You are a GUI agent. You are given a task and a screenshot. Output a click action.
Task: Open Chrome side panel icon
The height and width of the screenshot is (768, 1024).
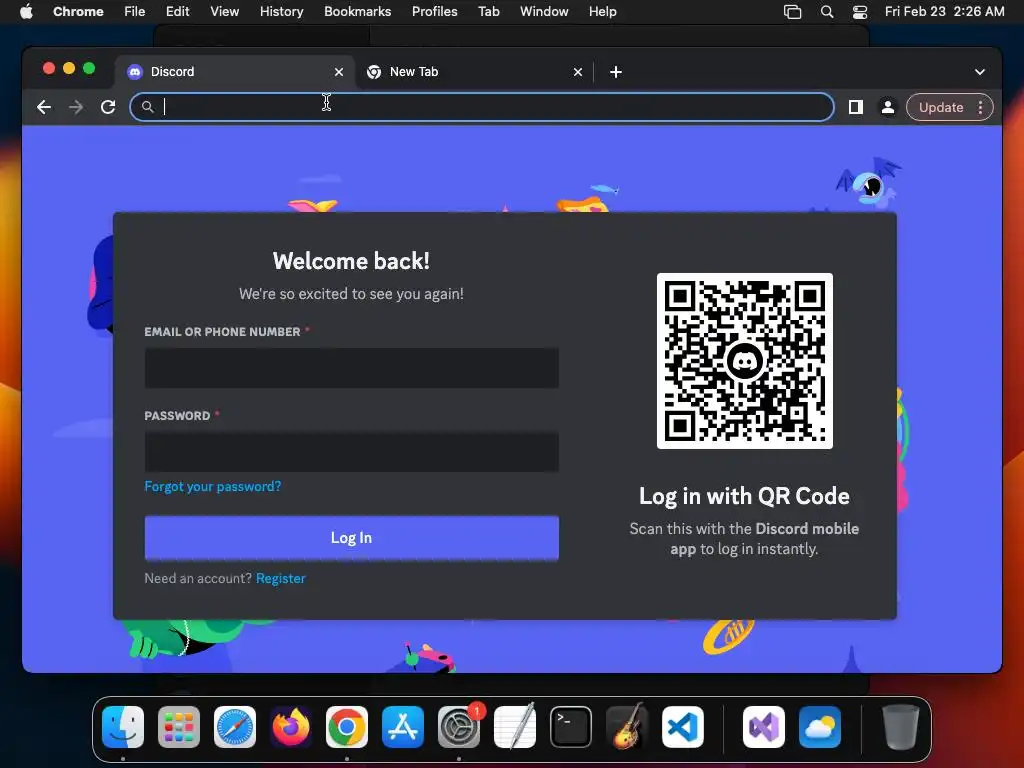coord(856,107)
